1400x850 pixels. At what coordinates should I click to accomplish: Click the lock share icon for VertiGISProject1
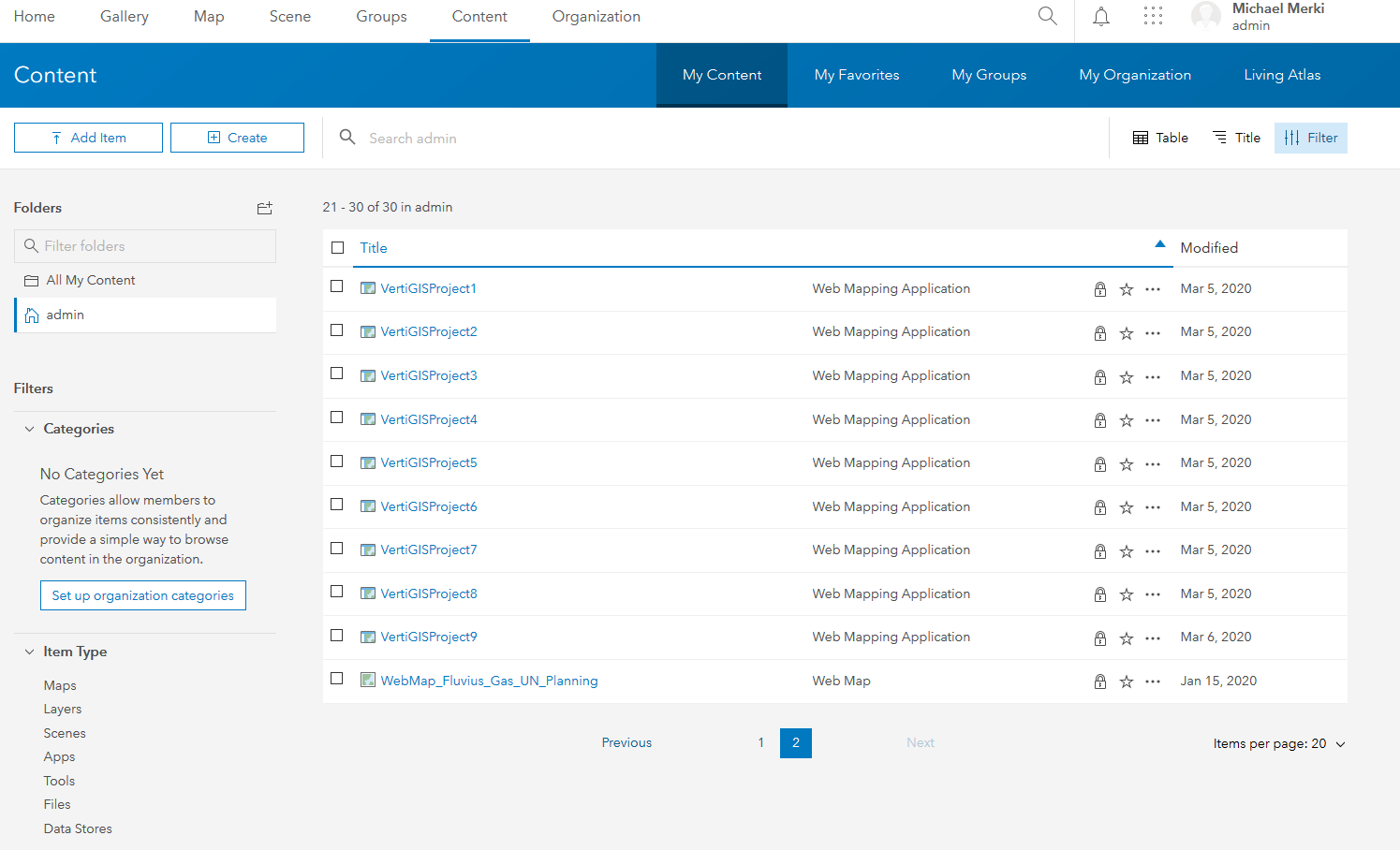[x=1100, y=289]
